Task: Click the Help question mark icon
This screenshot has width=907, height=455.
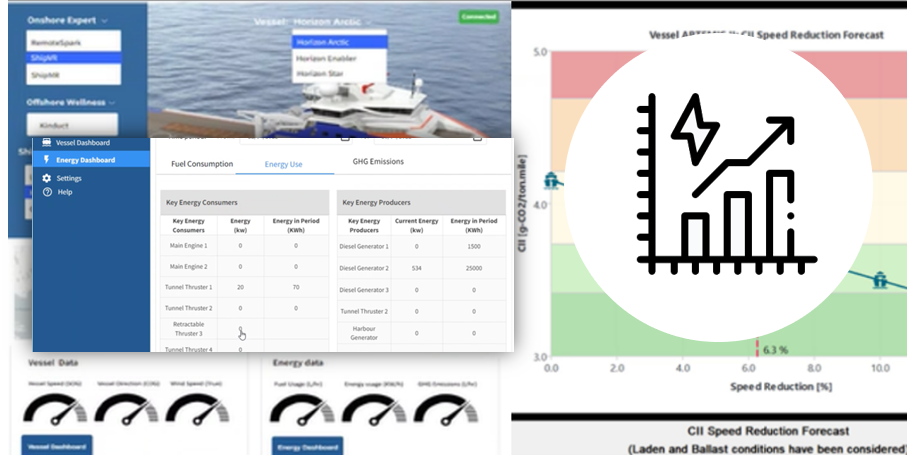Action: click(46, 192)
